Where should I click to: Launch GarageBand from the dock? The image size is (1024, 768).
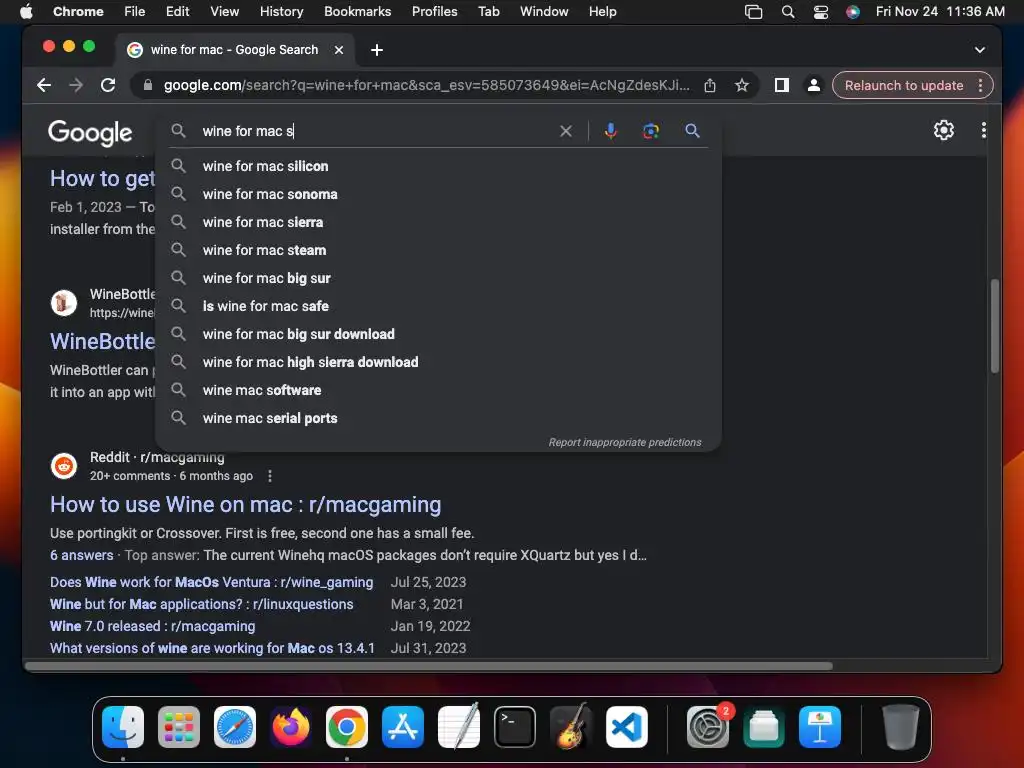click(x=571, y=726)
